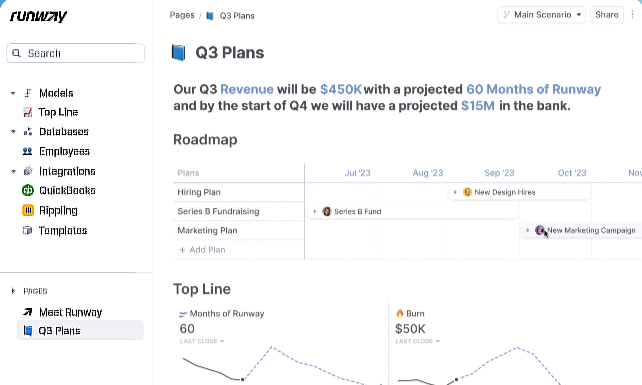
Task: Select the Q3 Plans page in sidebar
Action: [x=80, y=331]
